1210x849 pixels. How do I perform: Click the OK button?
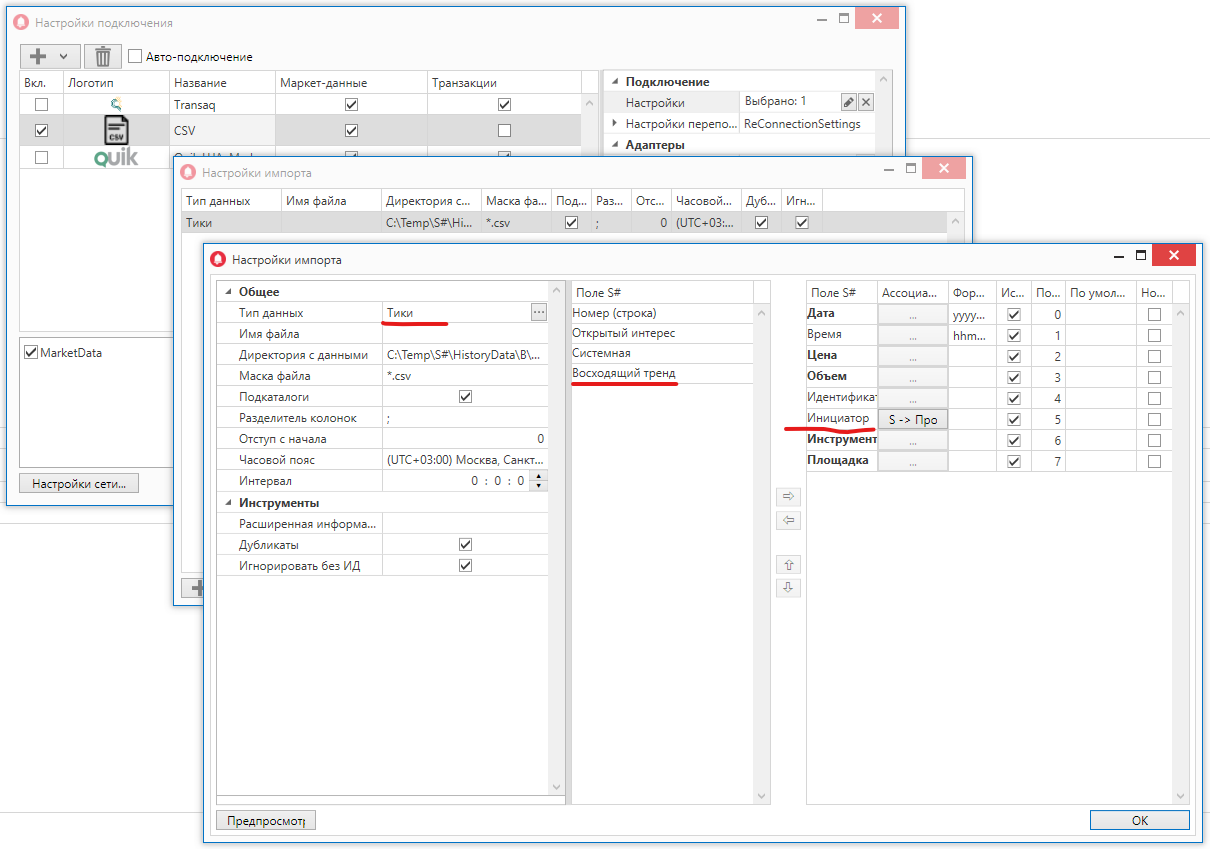1140,820
